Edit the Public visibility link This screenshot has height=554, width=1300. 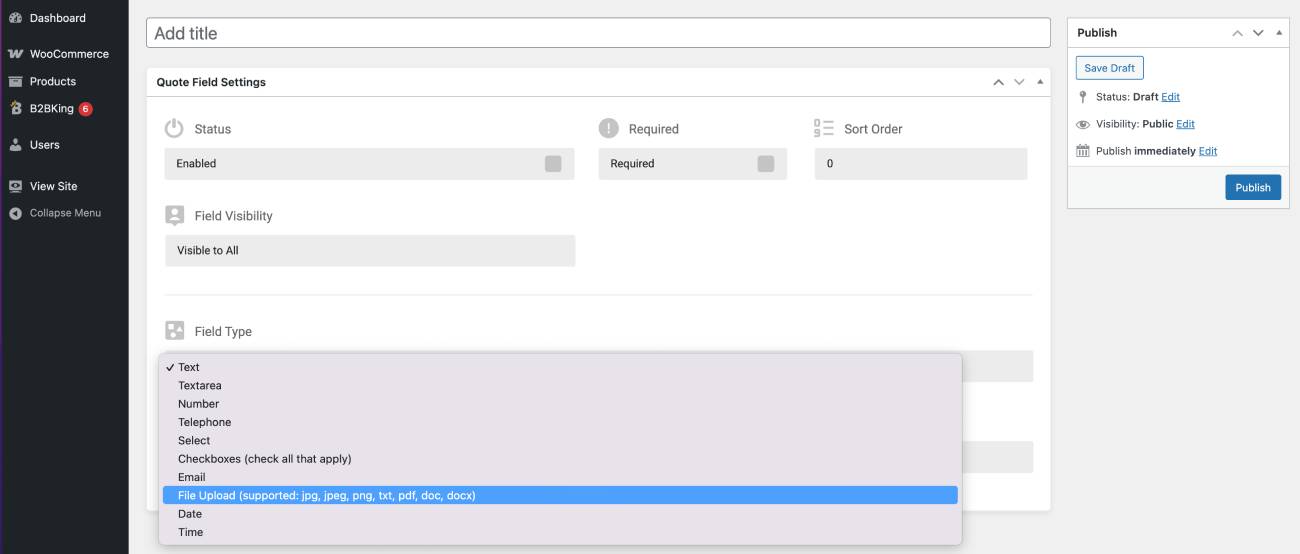[1185, 124]
